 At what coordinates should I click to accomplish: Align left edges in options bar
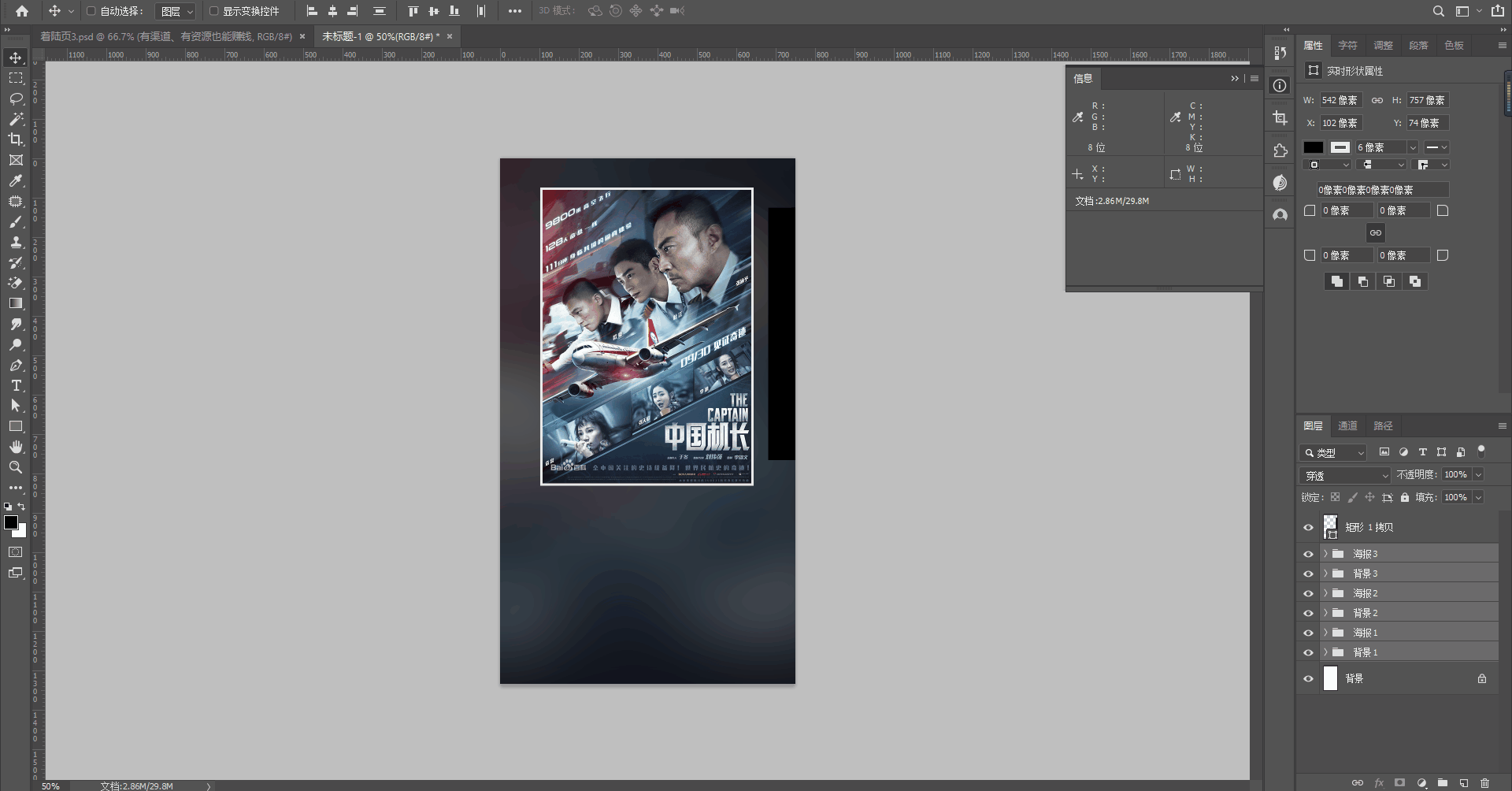(312, 11)
